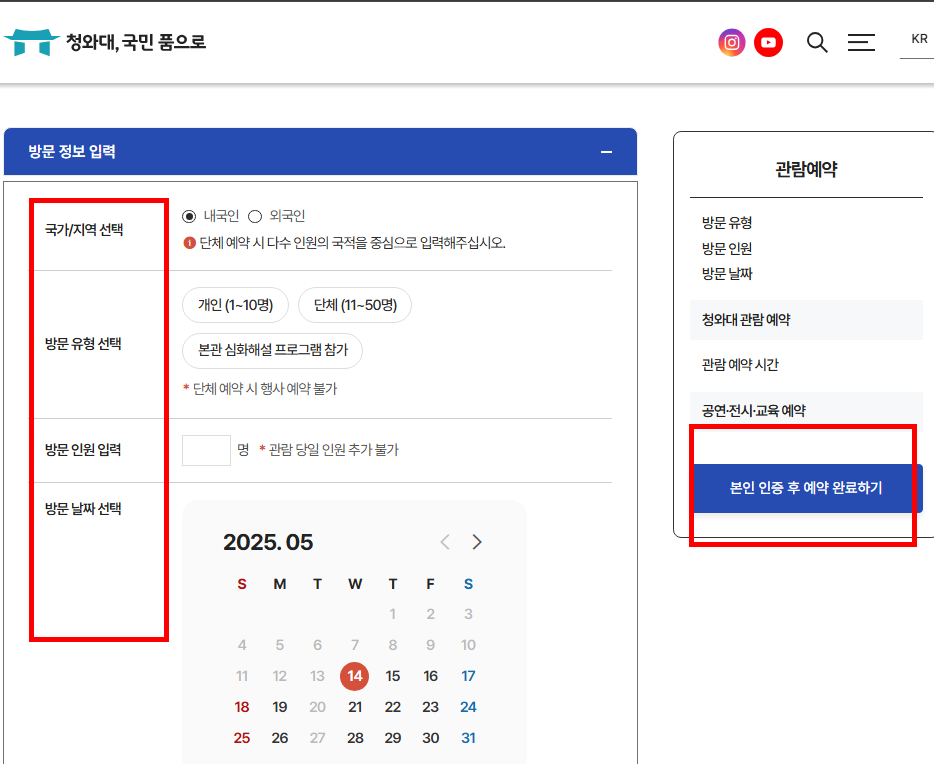Choose 개인 (1~10명) visit type
The height and width of the screenshot is (764, 934).
[234, 306]
